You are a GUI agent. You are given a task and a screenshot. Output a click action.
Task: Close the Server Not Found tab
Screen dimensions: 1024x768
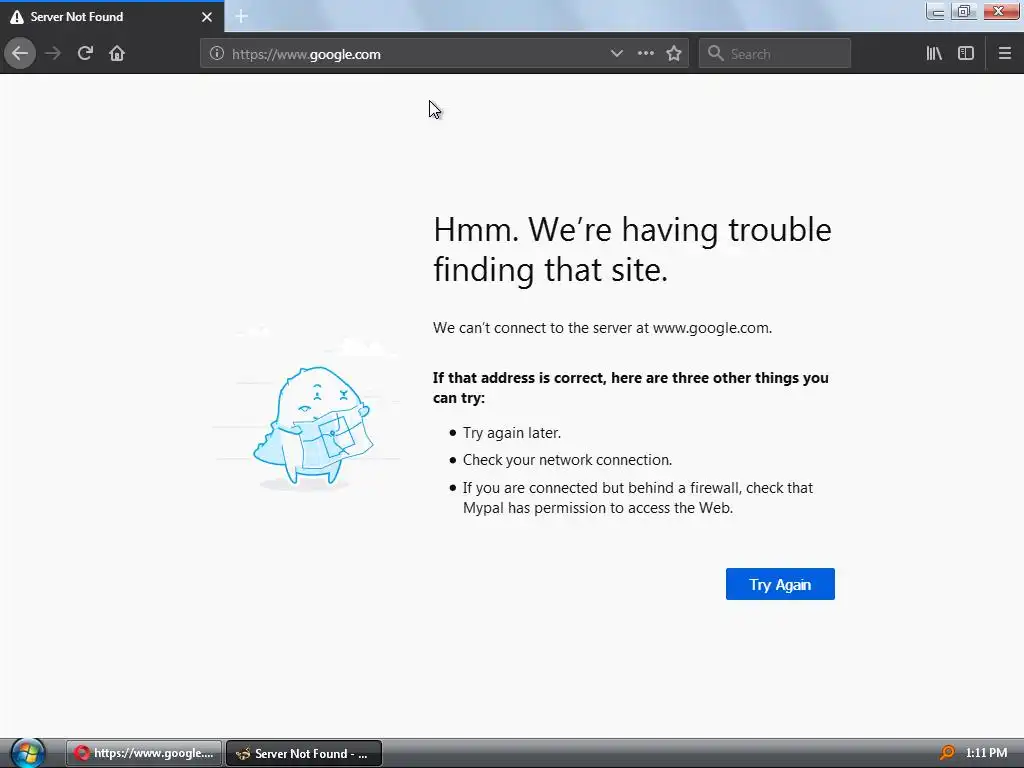(x=207, y=17)
